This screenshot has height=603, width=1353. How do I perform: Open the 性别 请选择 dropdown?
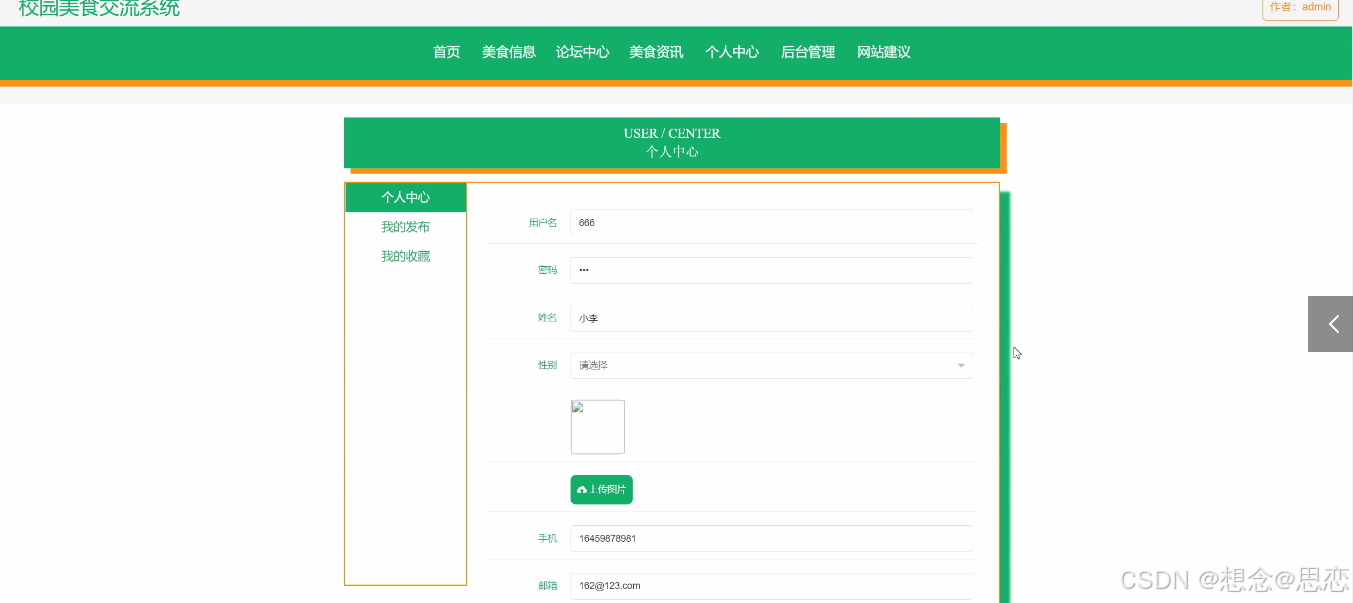click(771, 365)
